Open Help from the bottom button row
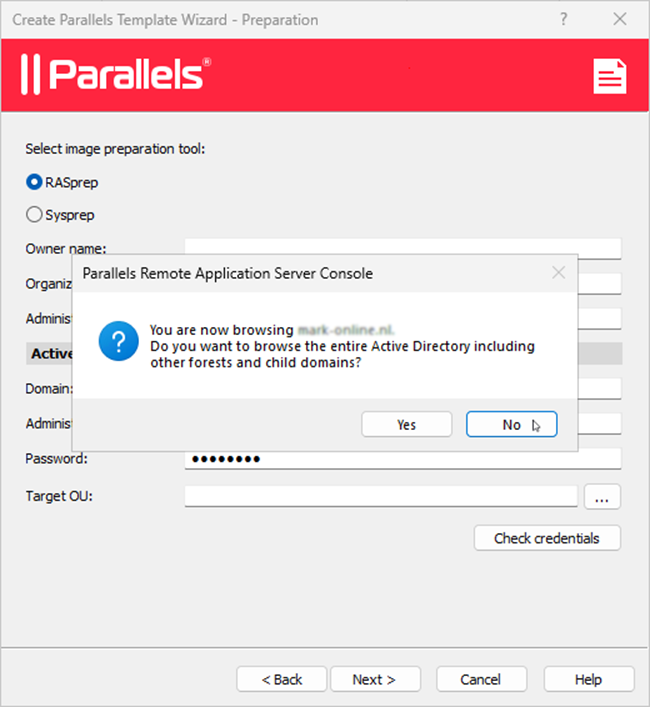This screenshot has height=707, width=650. tap(588, 679)
